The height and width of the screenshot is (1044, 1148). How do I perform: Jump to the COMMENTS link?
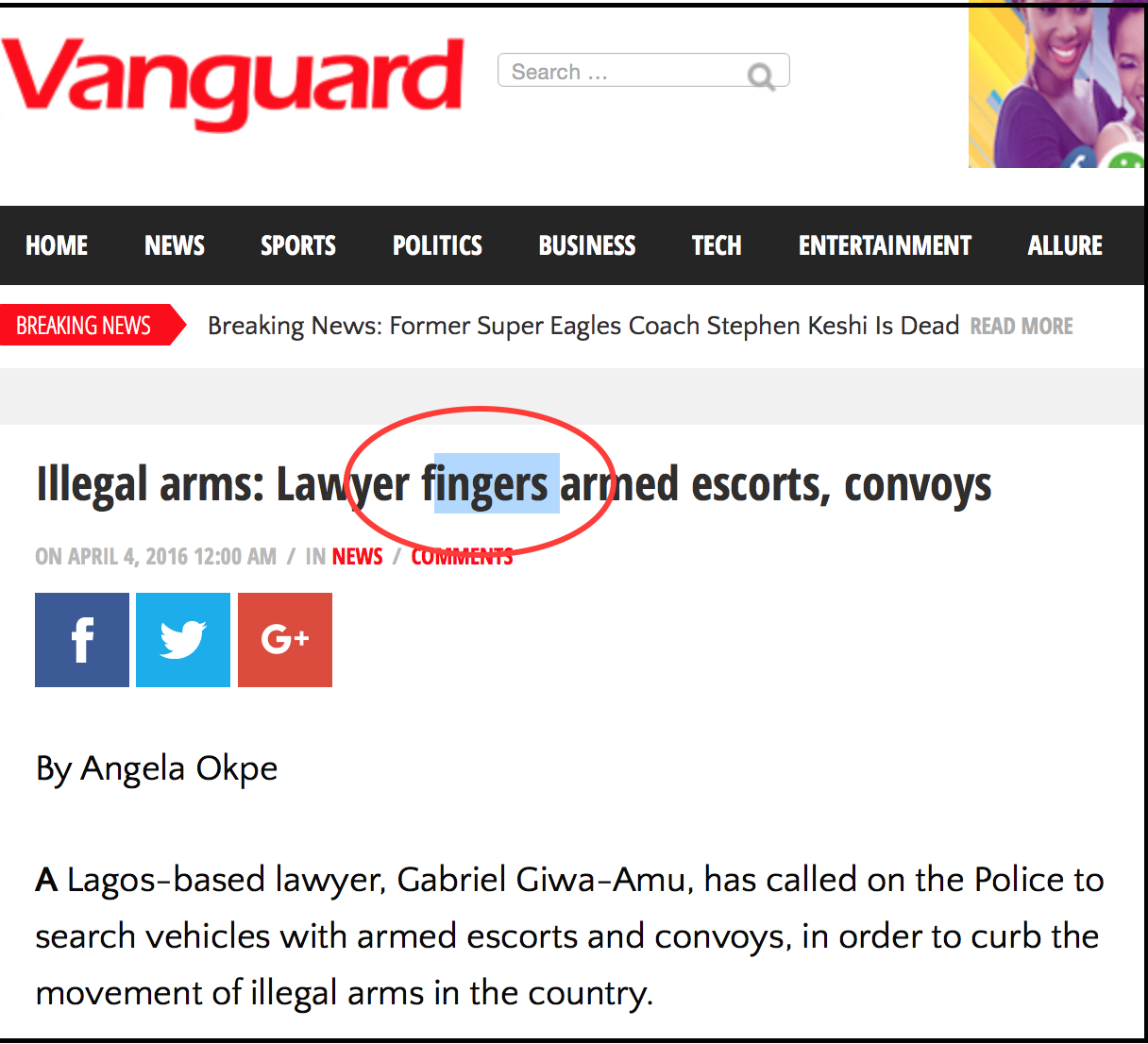tap(462, 557)
